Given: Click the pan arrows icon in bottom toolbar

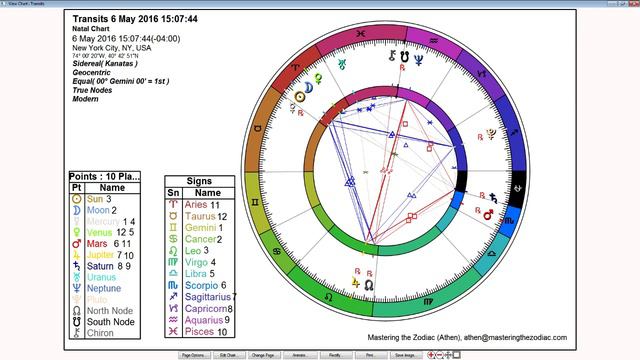Looking at the screenshot, I should click(449, 355).
